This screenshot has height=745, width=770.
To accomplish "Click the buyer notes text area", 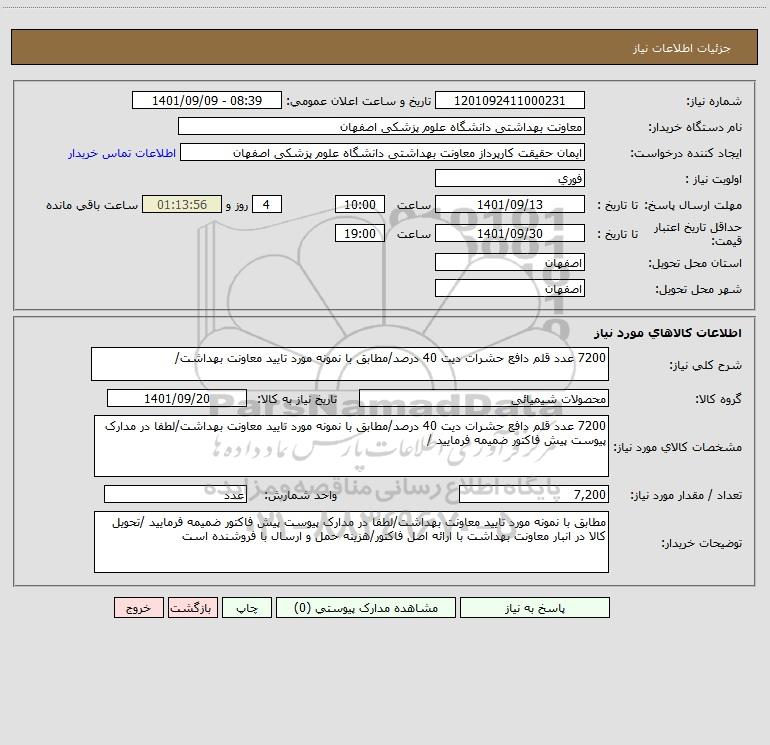I will (x=351, y=542).
